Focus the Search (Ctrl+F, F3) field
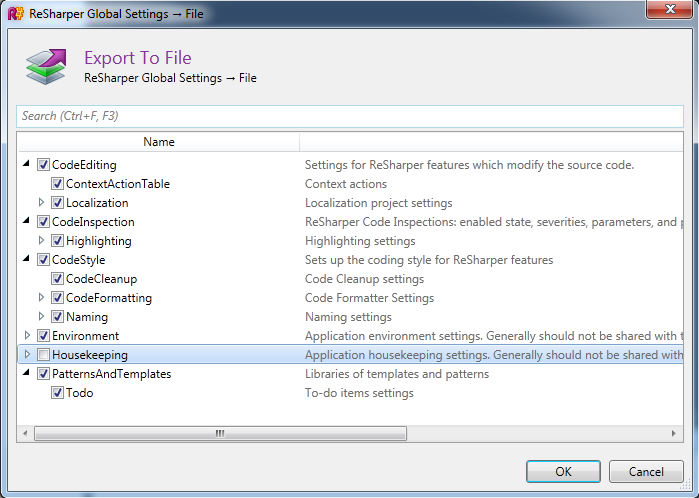This screenshot has height=498, width=699. coord(350,116)
